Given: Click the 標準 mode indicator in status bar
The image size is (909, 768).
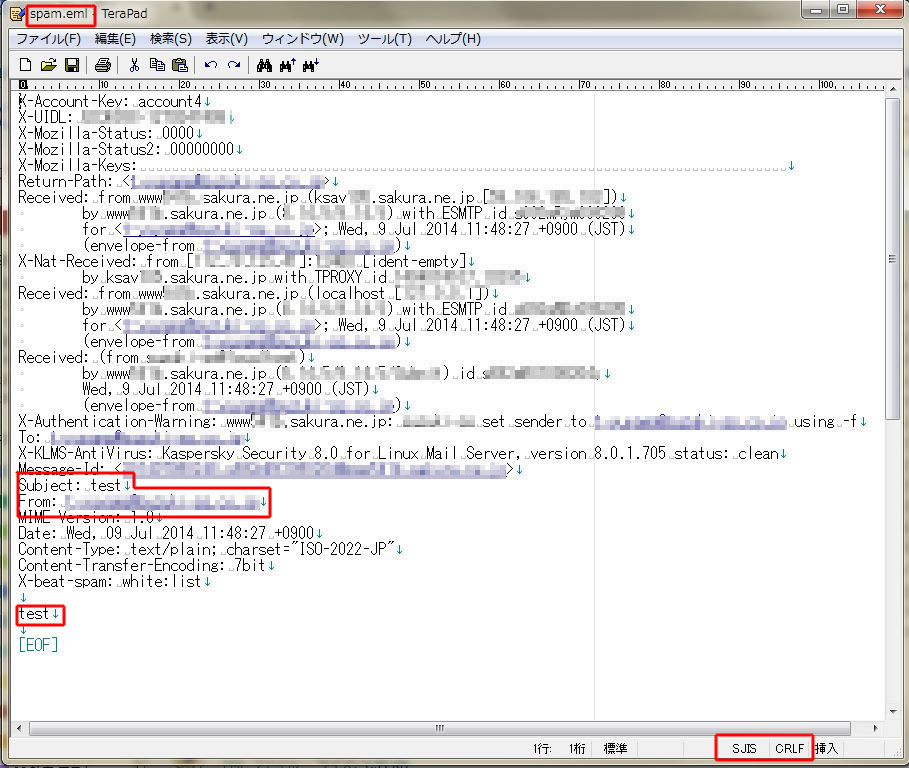Looking at the screenshot, I should 615,748.
